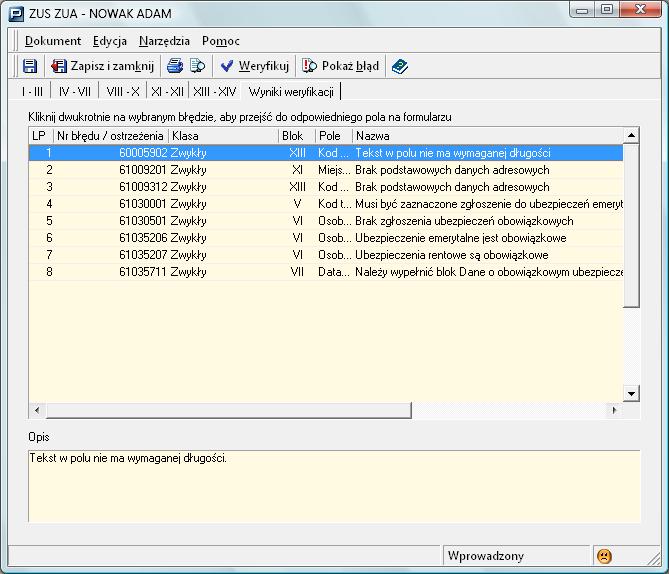Click list vertical scrollbar down arrow
This screenshot has width=669, height=574.
point(631,393)
